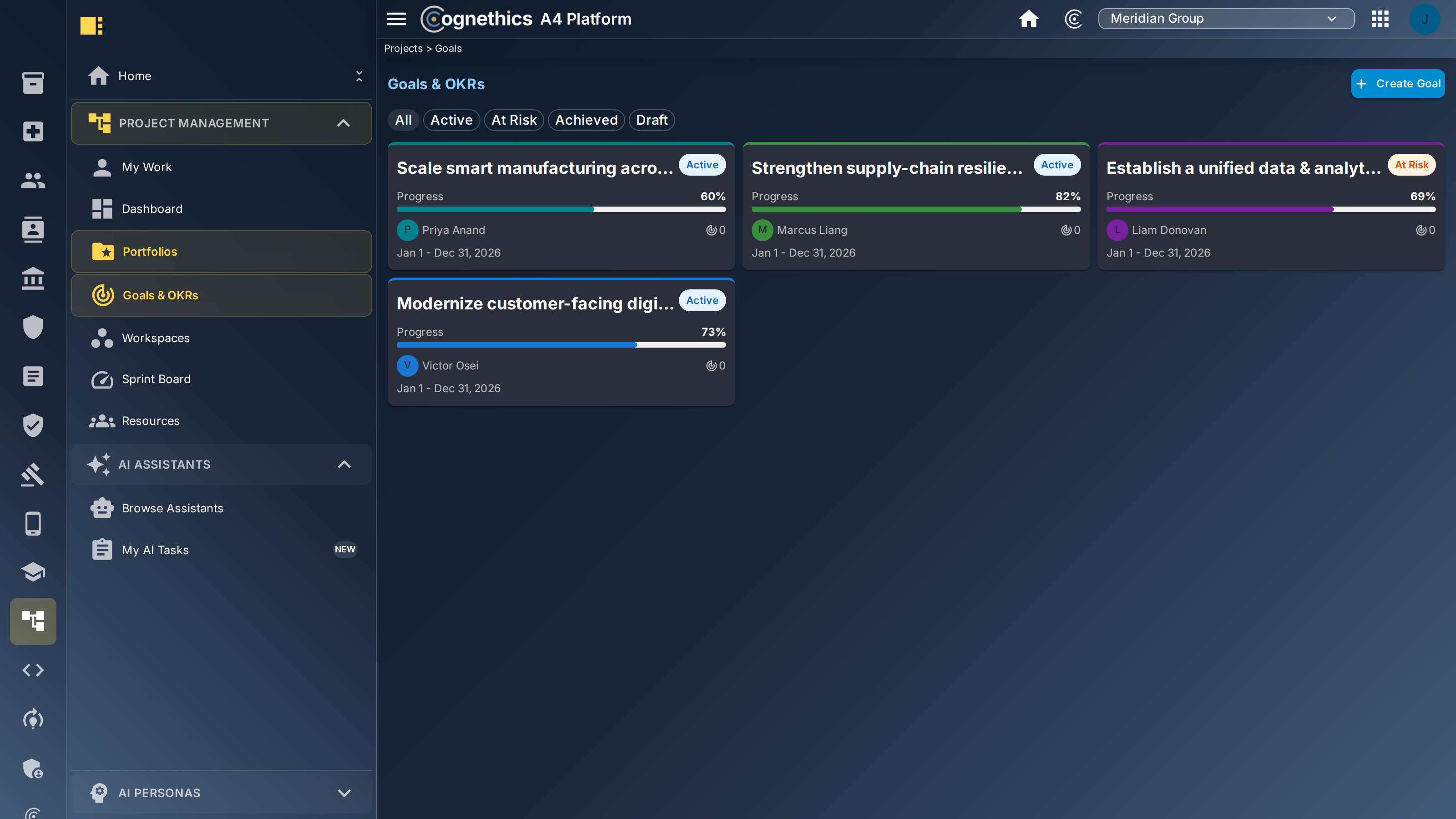
Task: Click the home icon in top bar
Action: click(x=1028, y=19)
